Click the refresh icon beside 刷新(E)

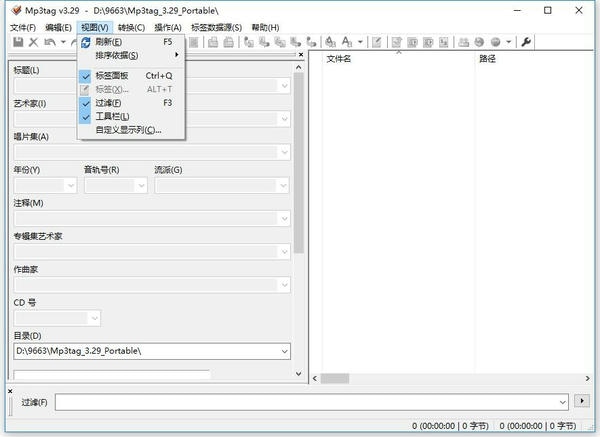(86, 42)
